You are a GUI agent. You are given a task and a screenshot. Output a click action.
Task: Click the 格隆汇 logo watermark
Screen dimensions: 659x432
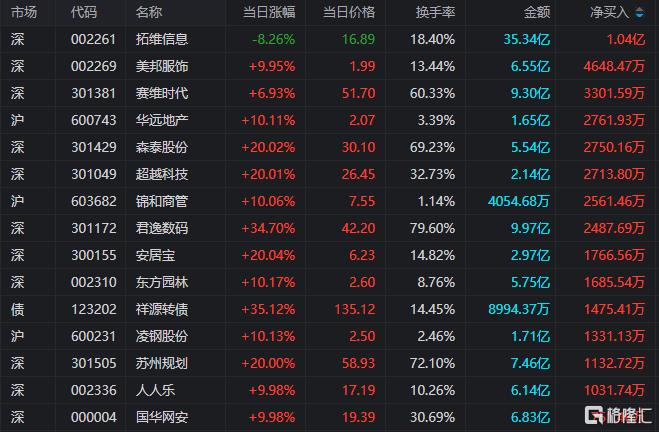618,415
